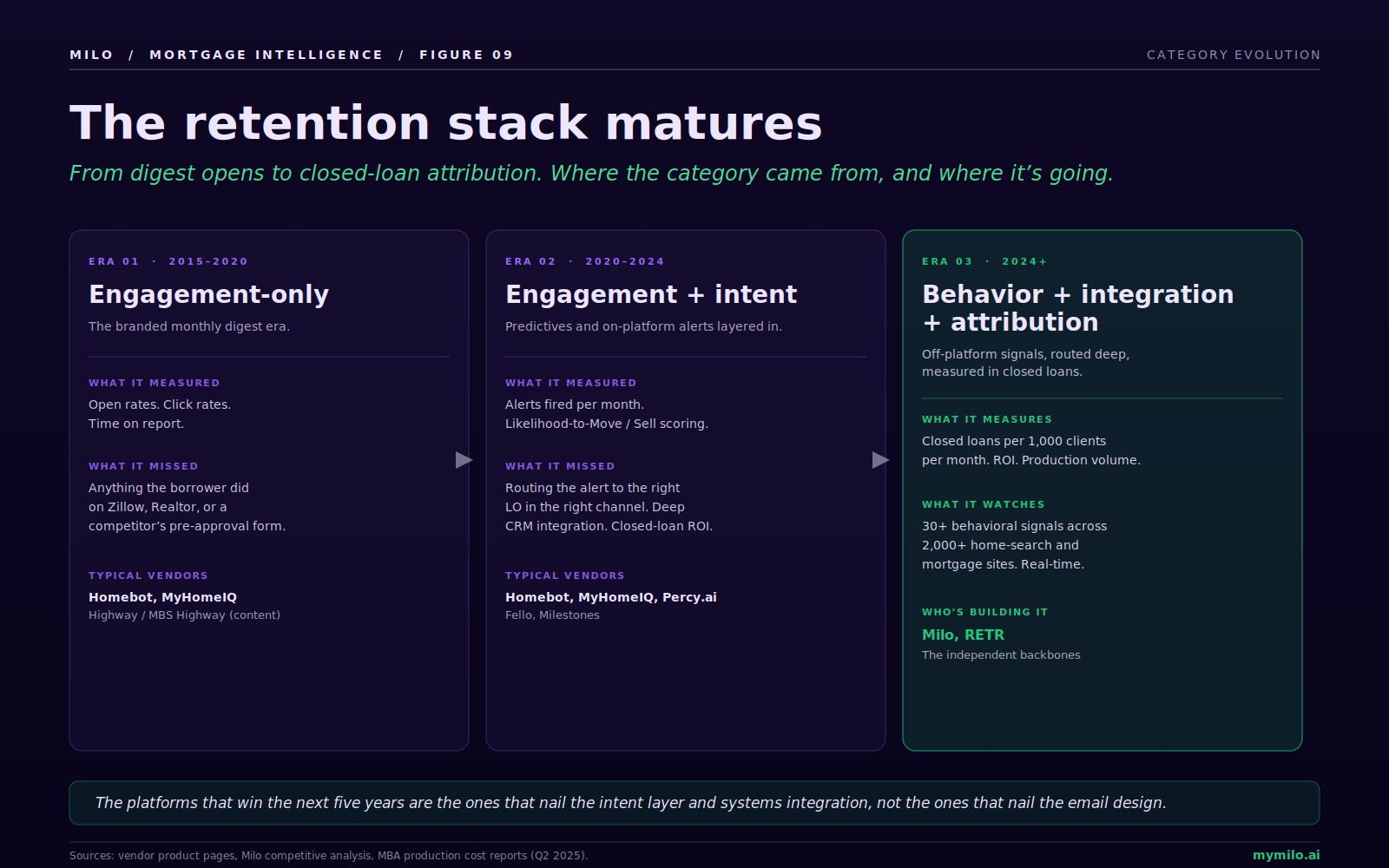The width and height of the screenshot is (1389, 868).
Task: Click "Off-platform signals, routed deep," line
Action: [1025, 354]
